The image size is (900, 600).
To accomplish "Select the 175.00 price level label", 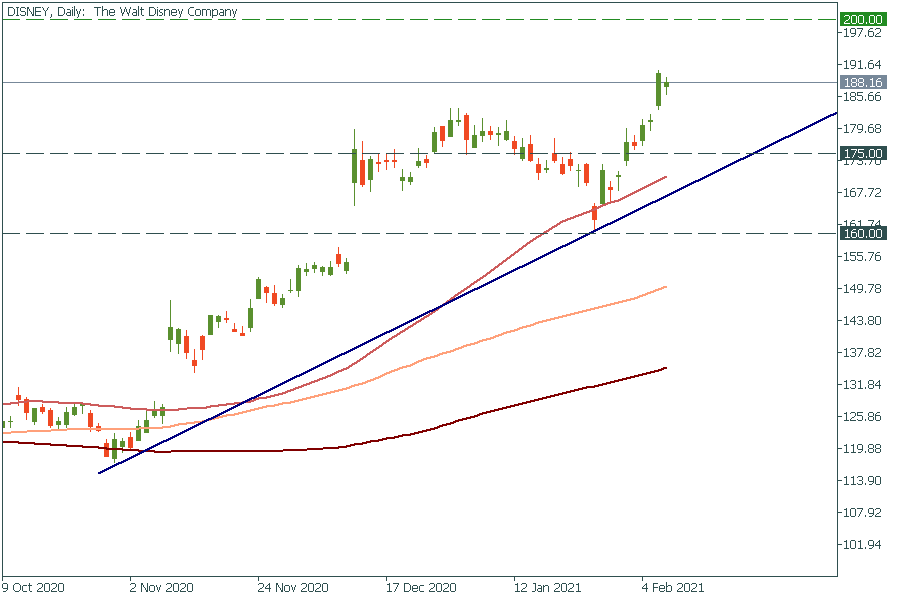I will tap(862, 153).
